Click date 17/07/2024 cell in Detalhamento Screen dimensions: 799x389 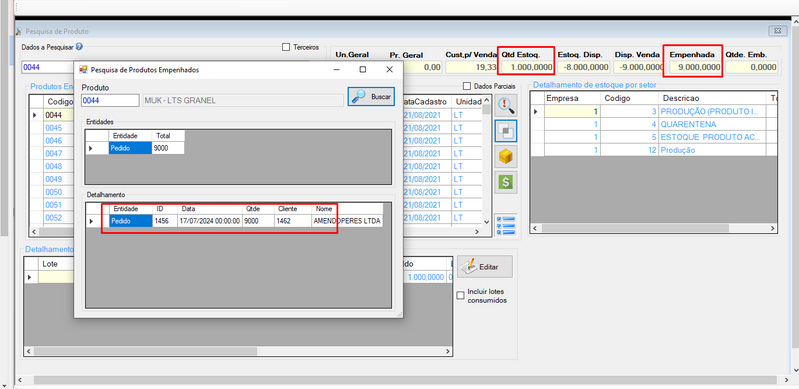(209, 221)
